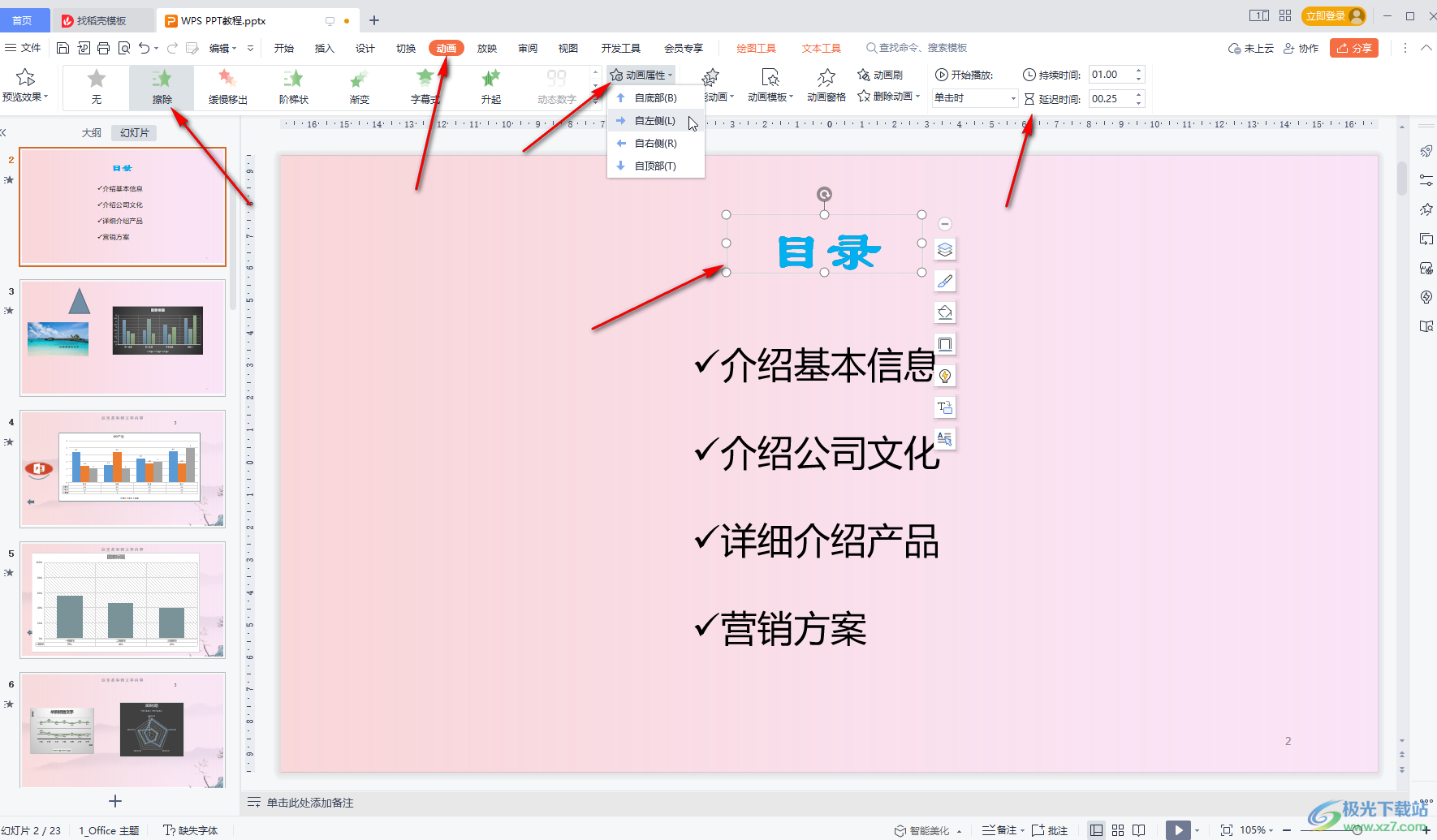Image resolution: width=1437 pixels, height=840 pixels.
Task: Open slideshow options arrow beside play button
Action: 1197,830
